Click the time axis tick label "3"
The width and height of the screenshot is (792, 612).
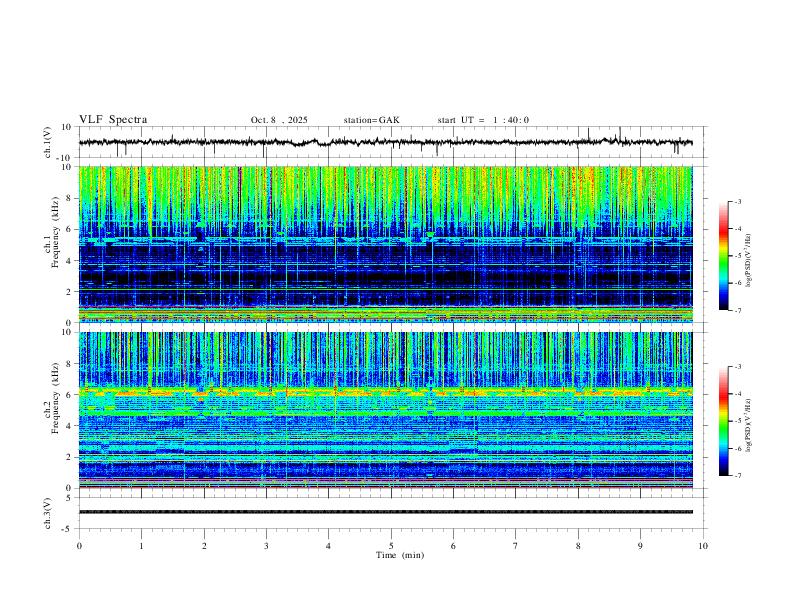tap(266, 546)
